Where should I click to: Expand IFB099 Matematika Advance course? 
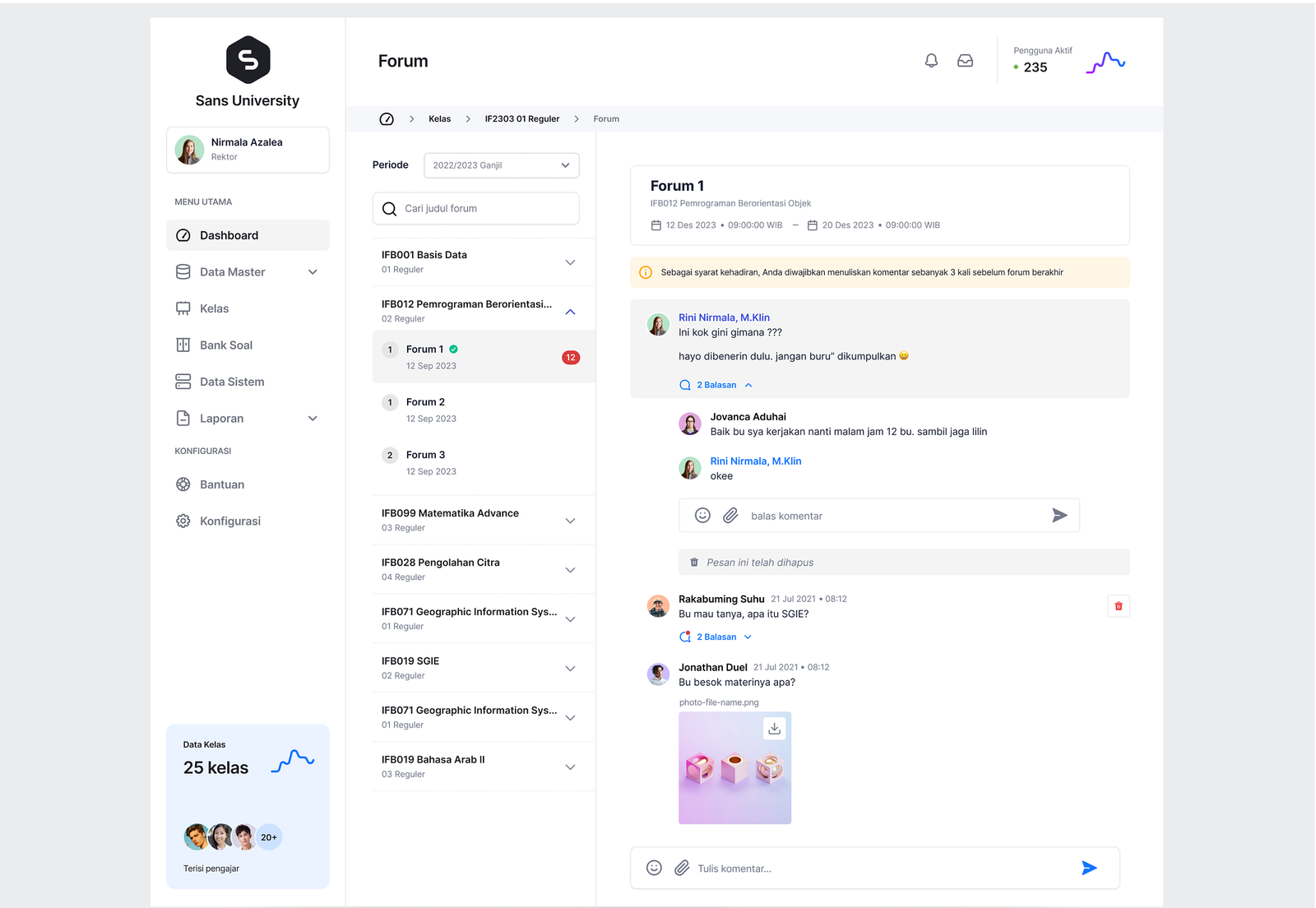pyautogui.click(x=570, y=521)
